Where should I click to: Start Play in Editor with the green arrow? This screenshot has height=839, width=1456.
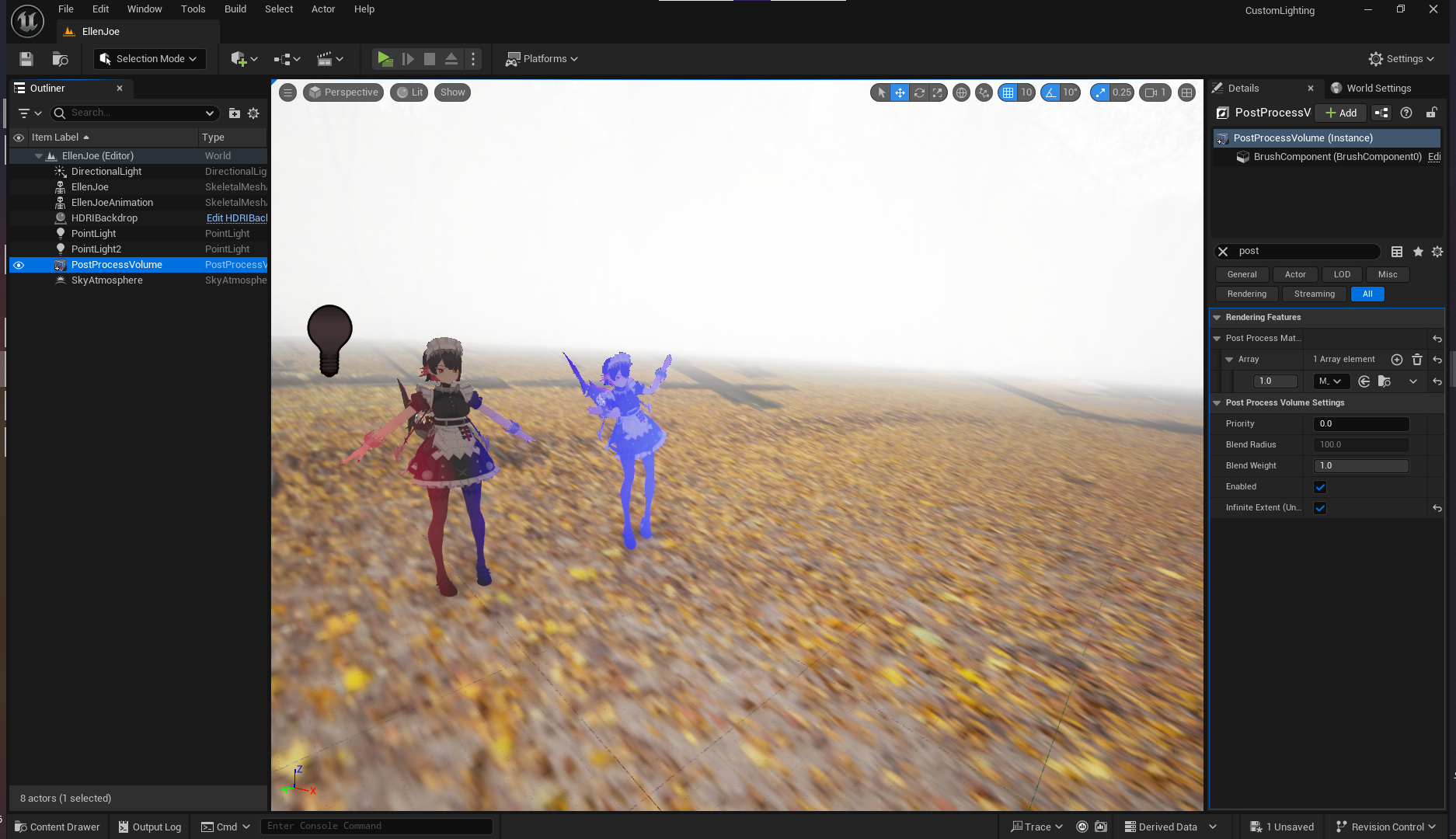click(x=385, y=59)
